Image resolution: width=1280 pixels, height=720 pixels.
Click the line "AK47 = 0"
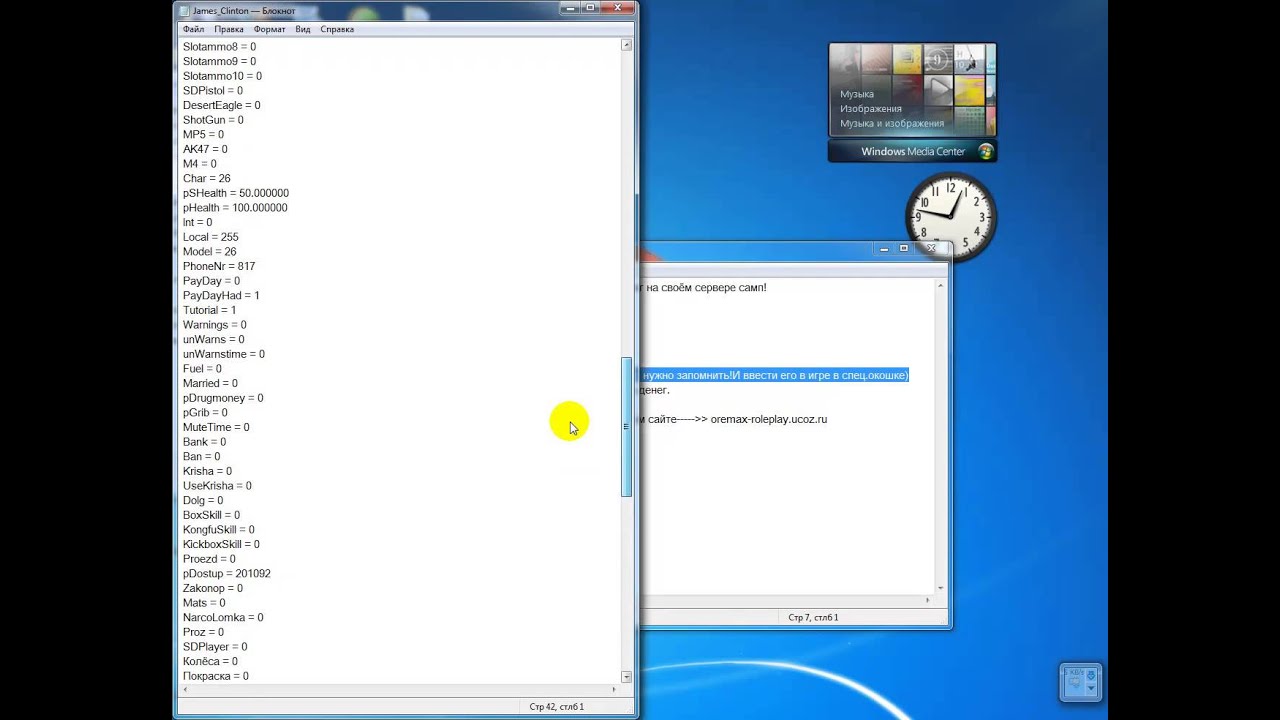pos(205,149)
